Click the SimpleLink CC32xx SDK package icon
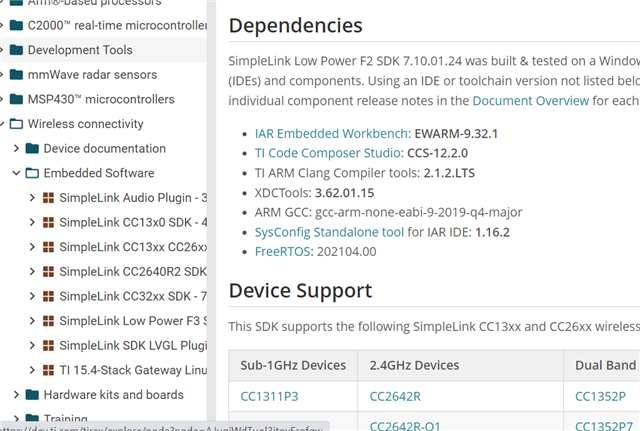The width and height of the screenshot is (640, 431). coord(47,296)
